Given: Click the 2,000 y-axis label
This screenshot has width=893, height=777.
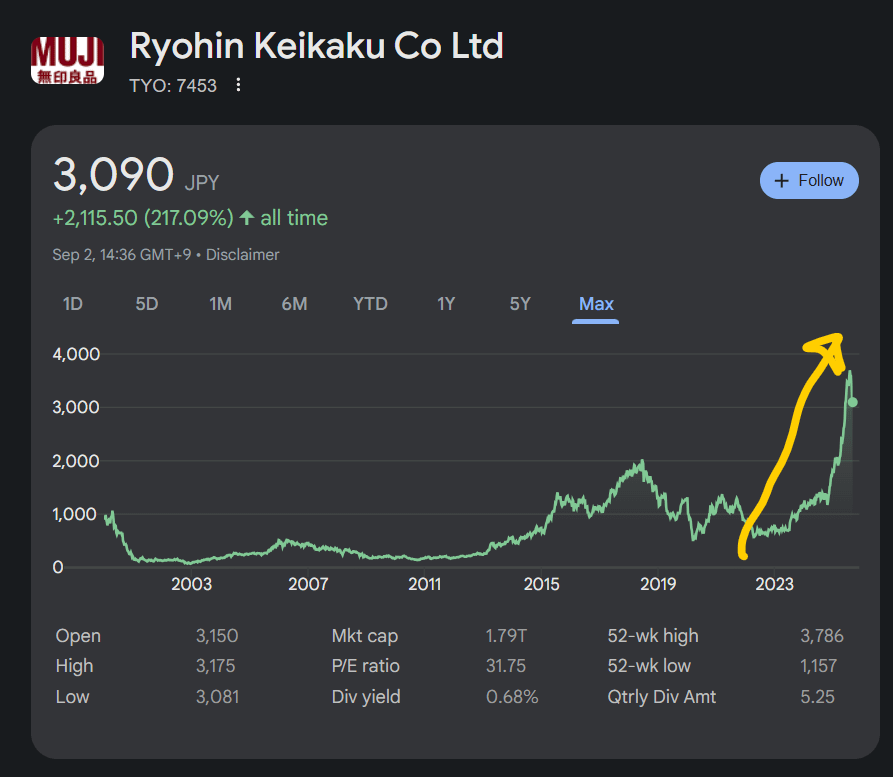Looking at the screenshot, I should [x=76, y=461].
